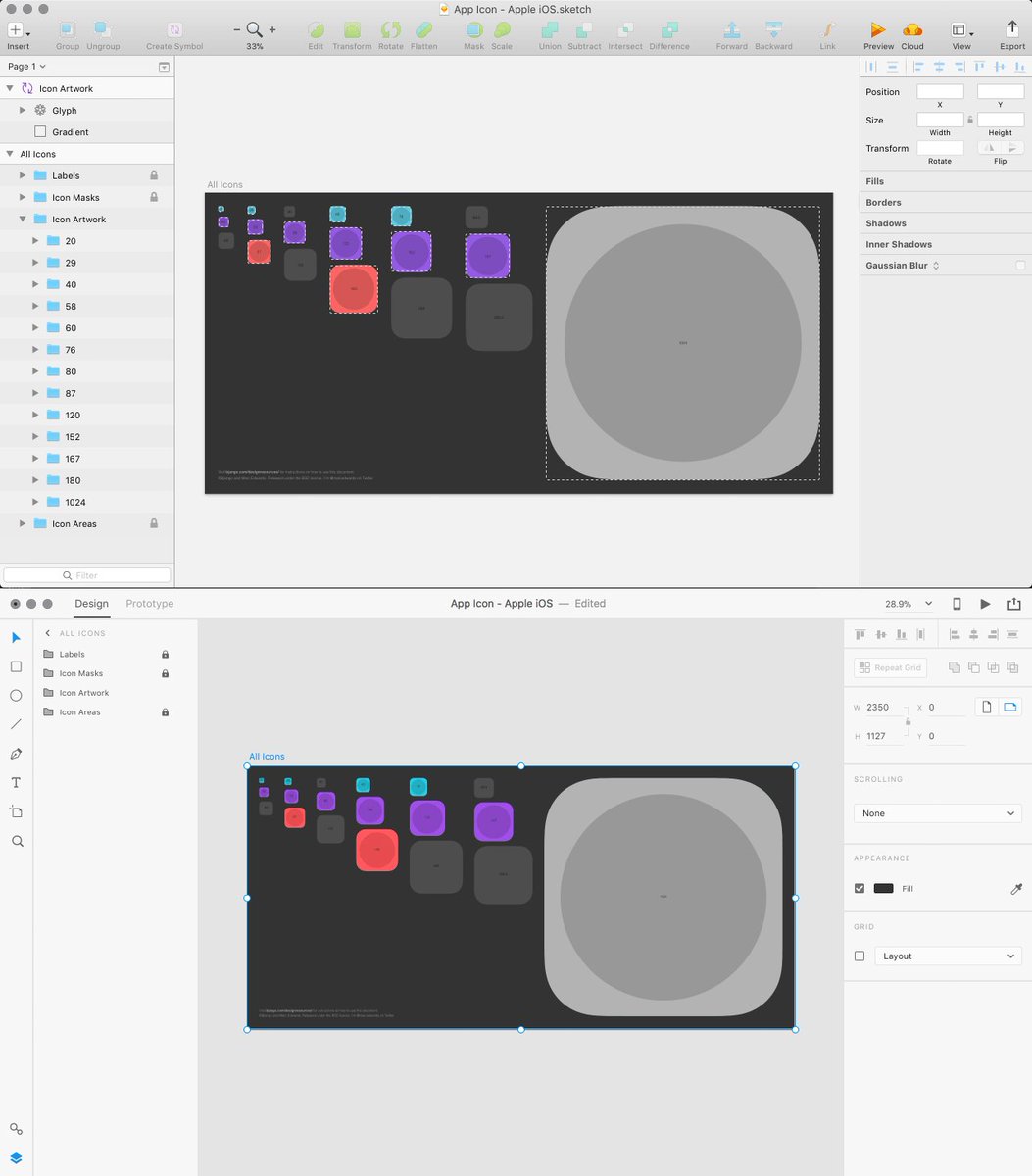Open the Rotate tool
This screenshot has height=1176, width=1032.
(391, 32)
